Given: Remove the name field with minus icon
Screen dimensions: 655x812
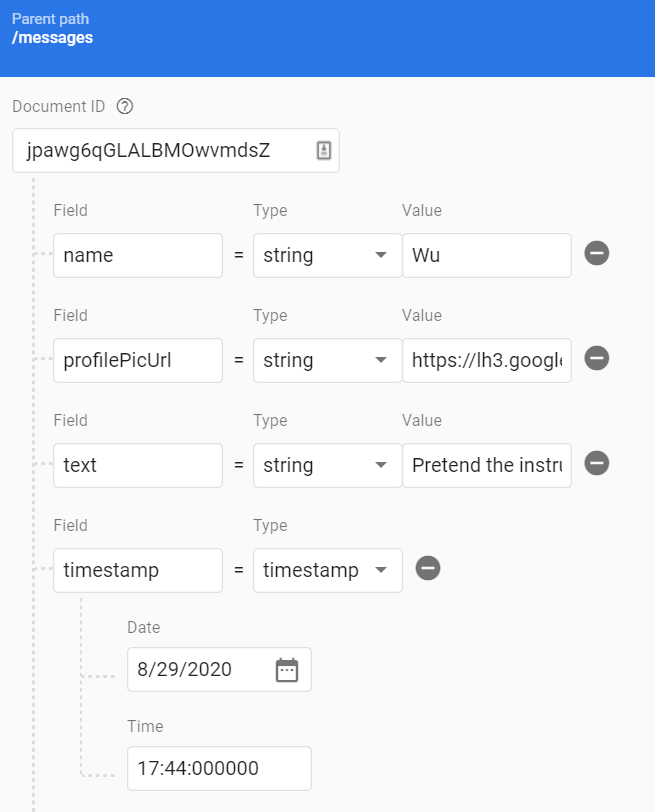Looking at the screenshot, I should click(596, 254).
